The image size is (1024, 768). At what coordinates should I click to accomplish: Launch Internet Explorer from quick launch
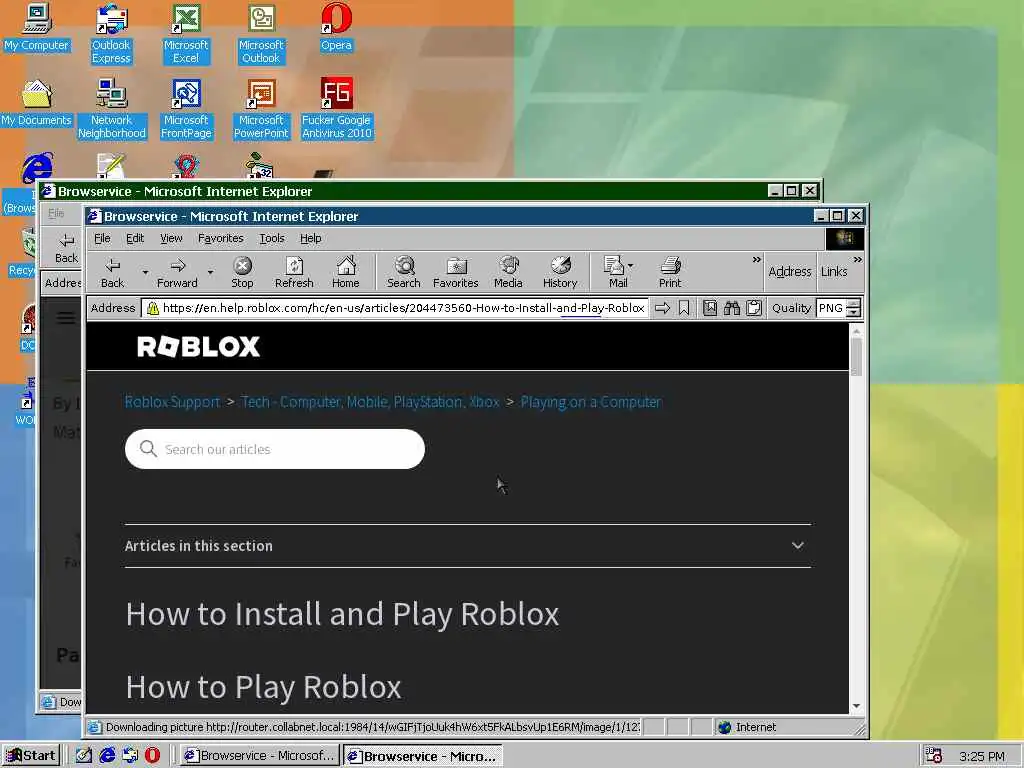pos(107,755)
